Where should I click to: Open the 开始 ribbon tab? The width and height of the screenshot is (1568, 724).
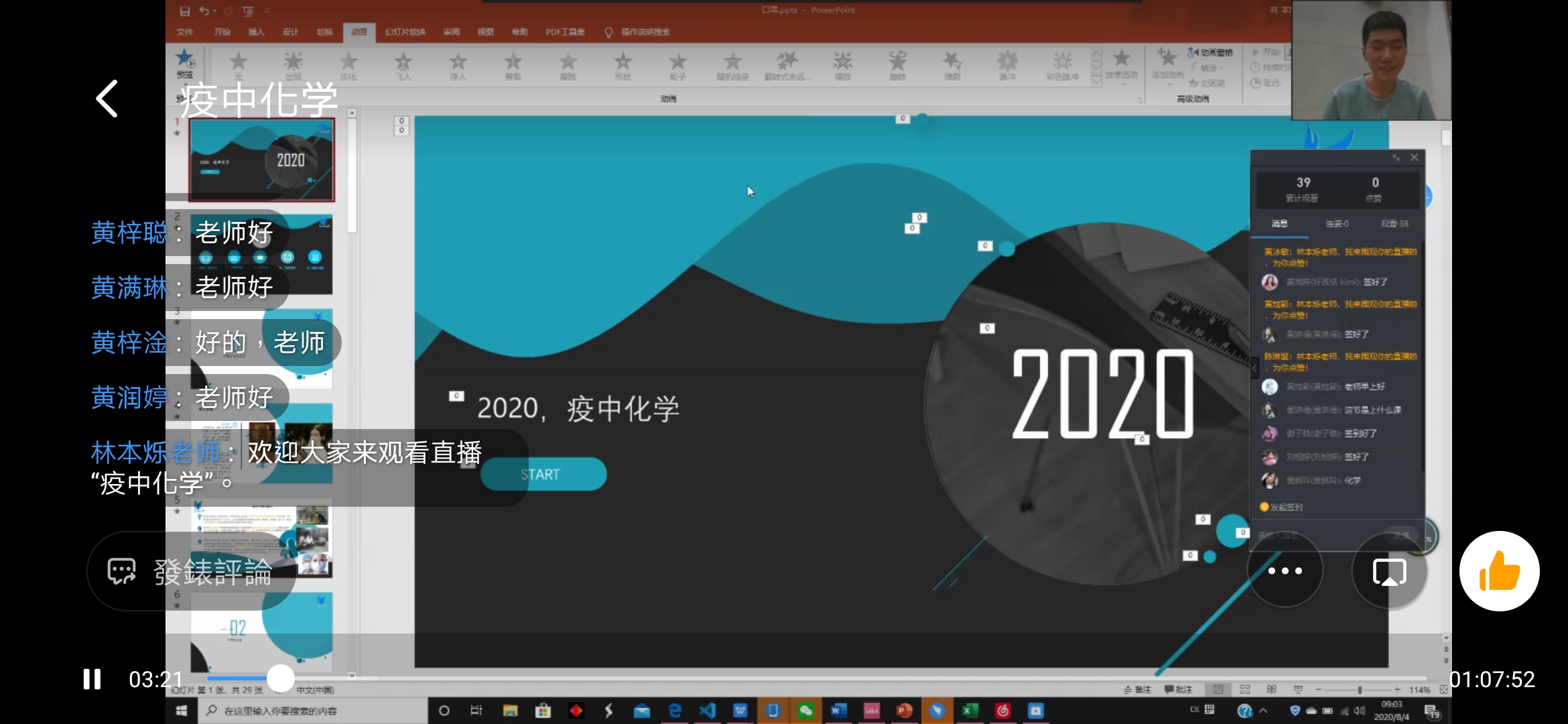pyautogui.click(x=222, y=32)
